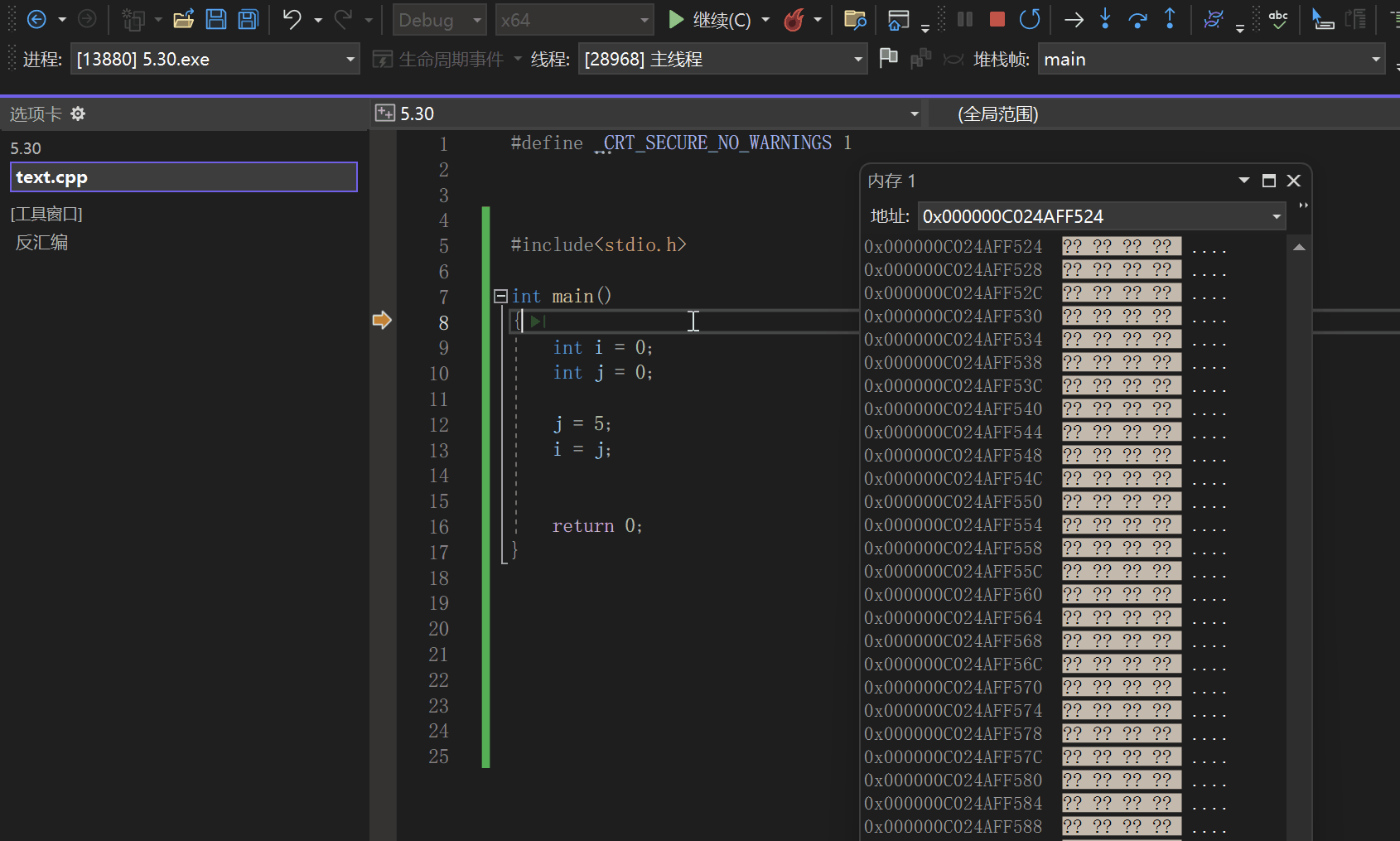Click the Hot Reload flame icon
The height and width of the screenshot is (841, 1400).
(794, 19)
